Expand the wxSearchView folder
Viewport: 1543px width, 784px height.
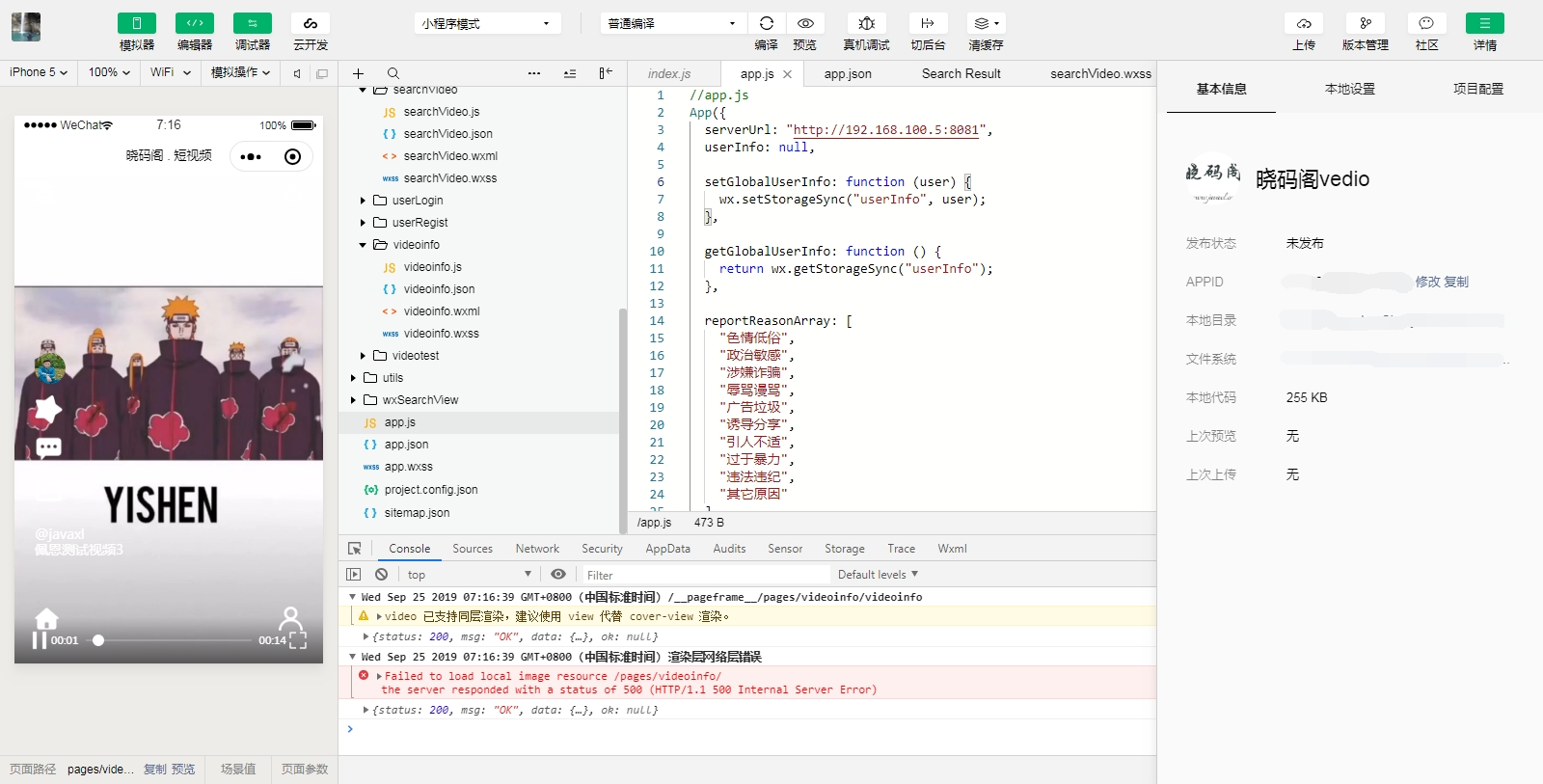pyautogui.click(x=353, y=400)
